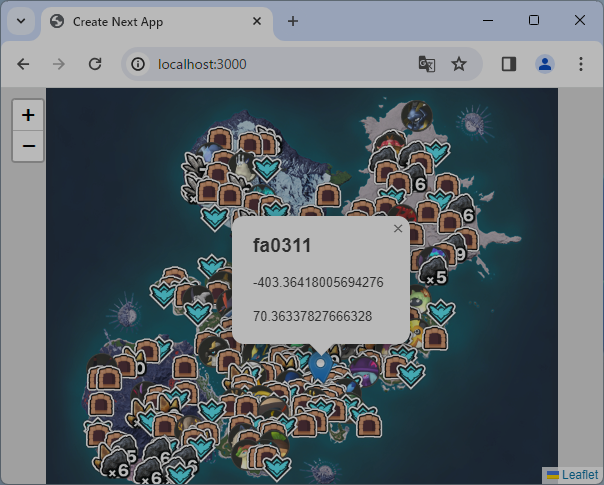Zoom in the map with plus button

point(28,115)
